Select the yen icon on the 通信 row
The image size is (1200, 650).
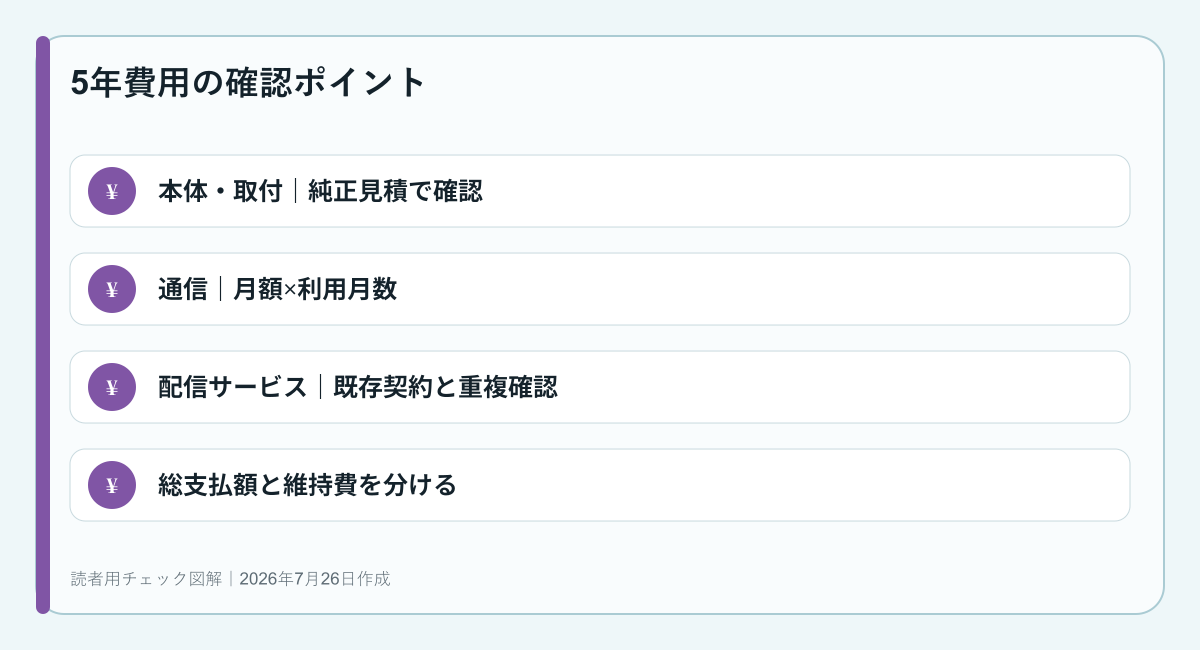(x=112, y=289)
